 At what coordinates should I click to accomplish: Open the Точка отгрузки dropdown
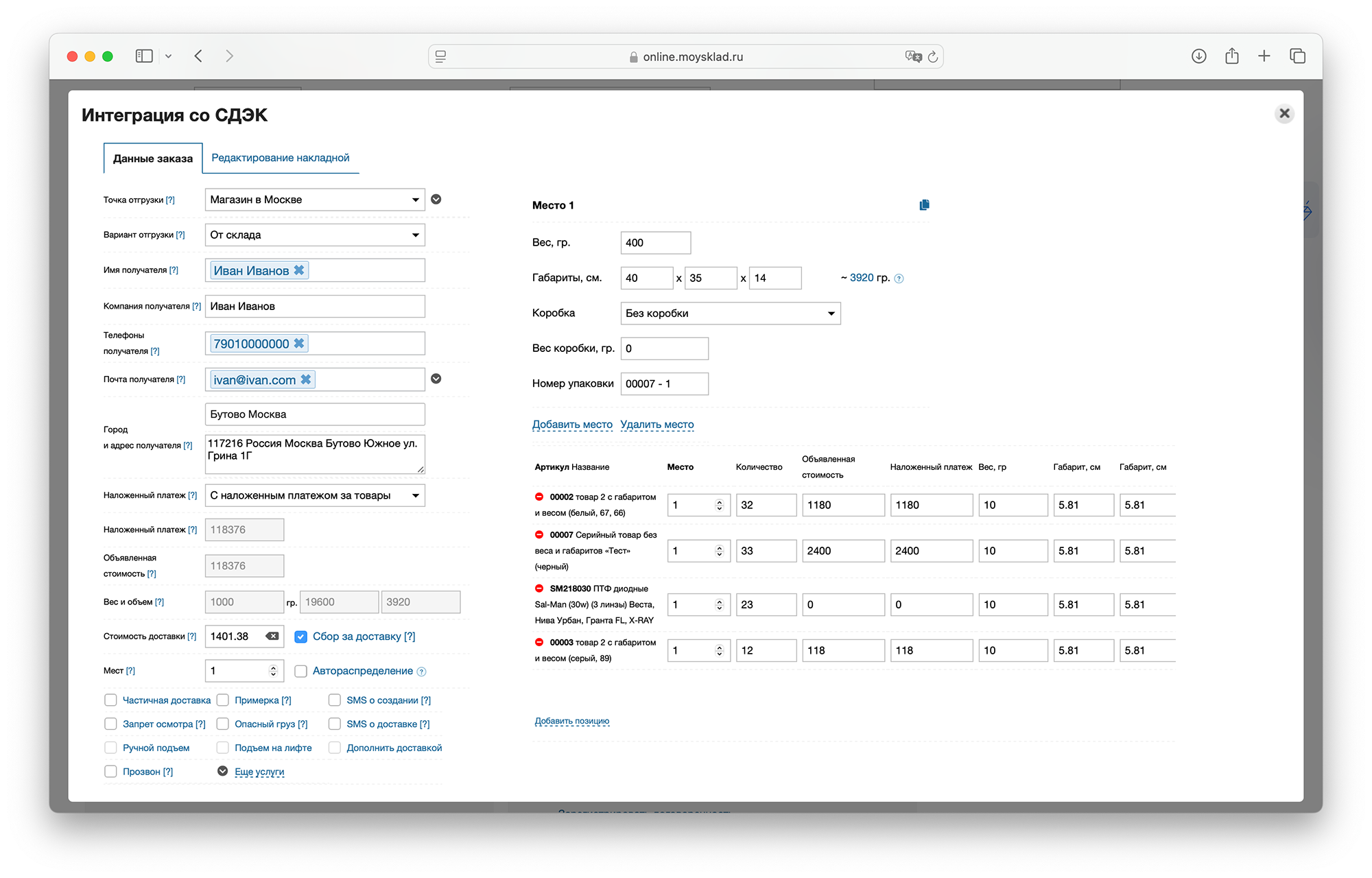315,200
